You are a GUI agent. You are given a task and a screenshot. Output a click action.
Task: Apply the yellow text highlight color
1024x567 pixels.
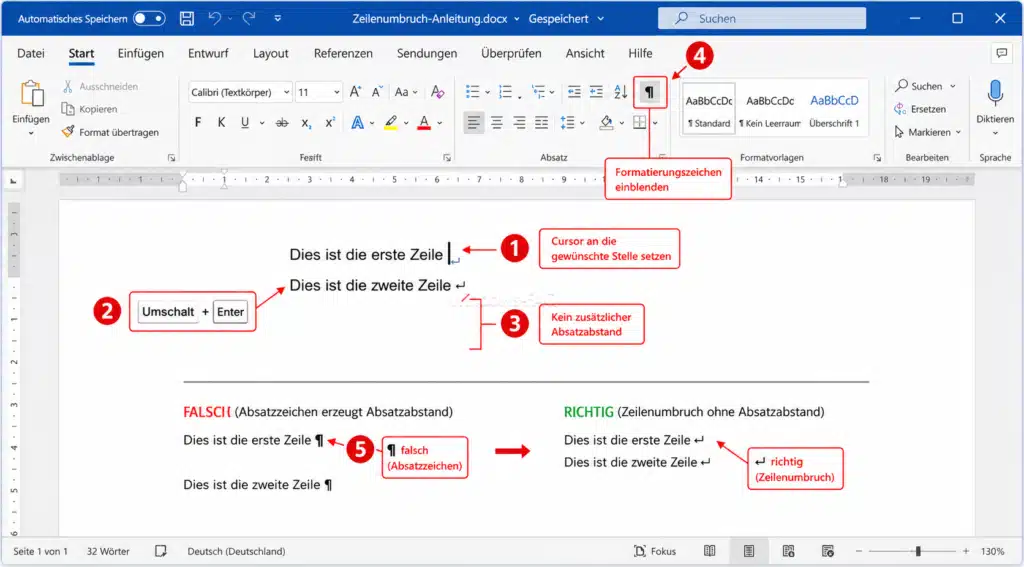(x=391, y=122)
